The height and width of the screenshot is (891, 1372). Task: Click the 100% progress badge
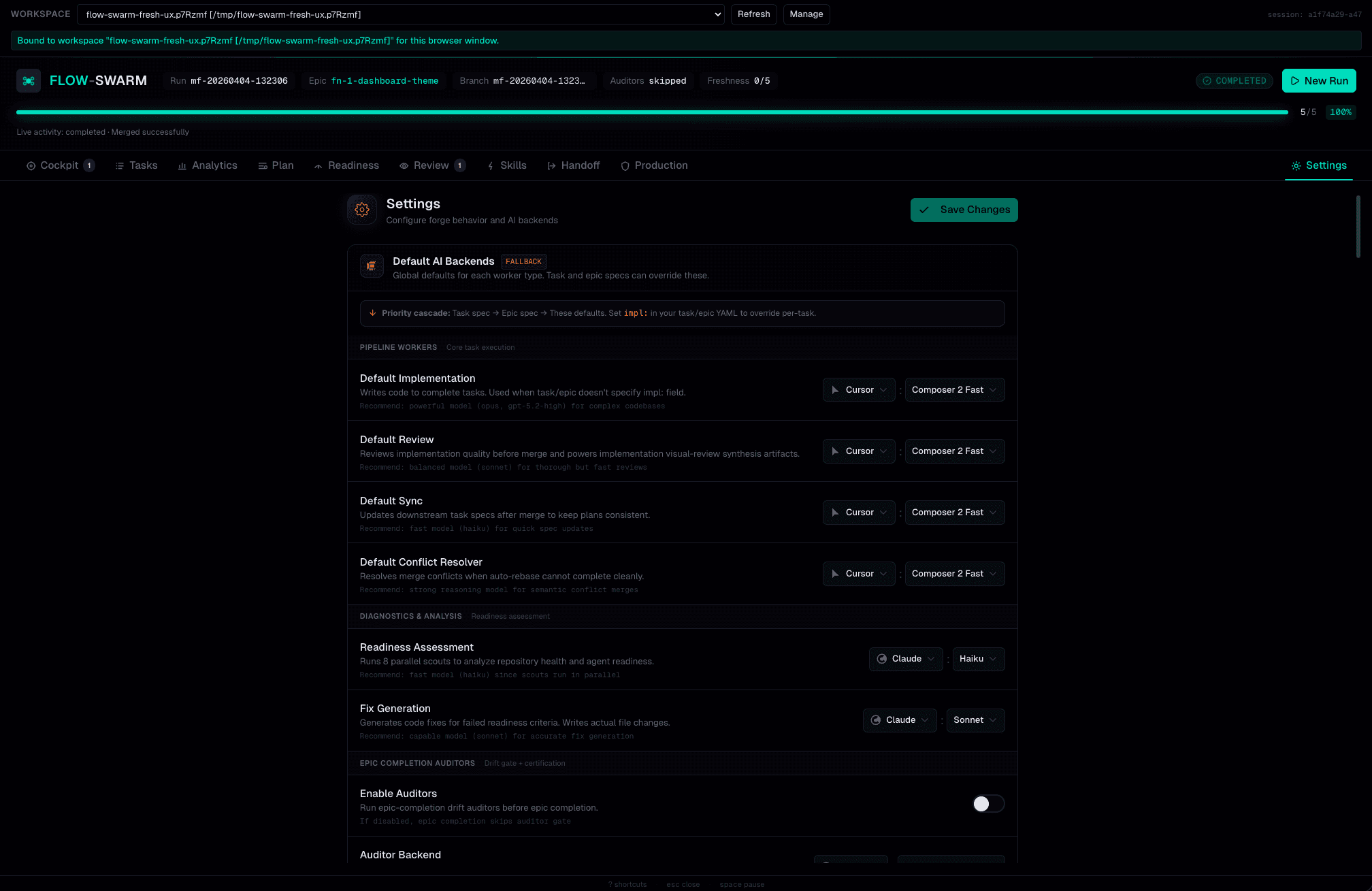pyautogui.click(x=1341, y=112)
